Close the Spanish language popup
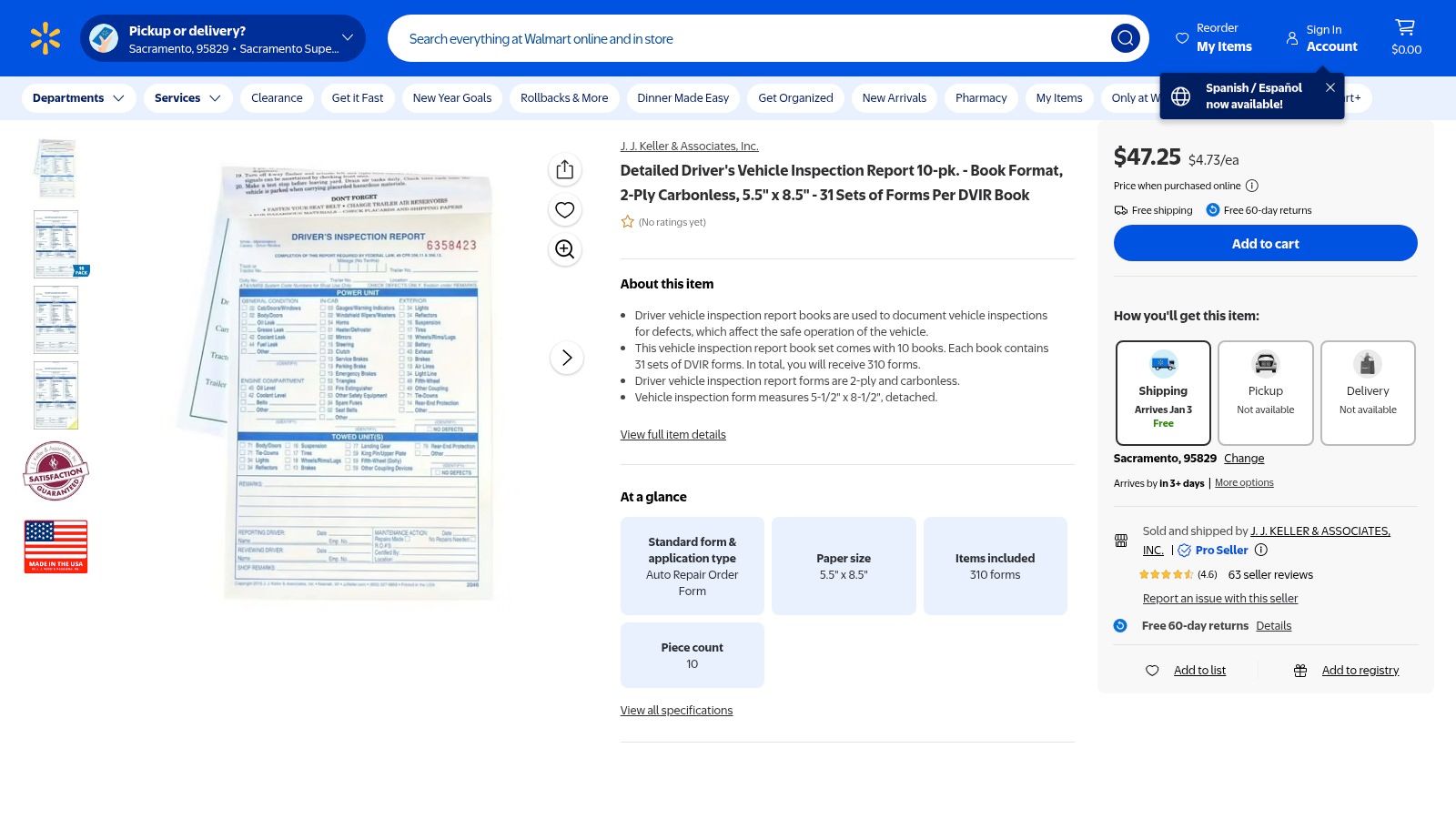Image resolution: width=1456 pixels, height=819 pixels. (1330, 87)
